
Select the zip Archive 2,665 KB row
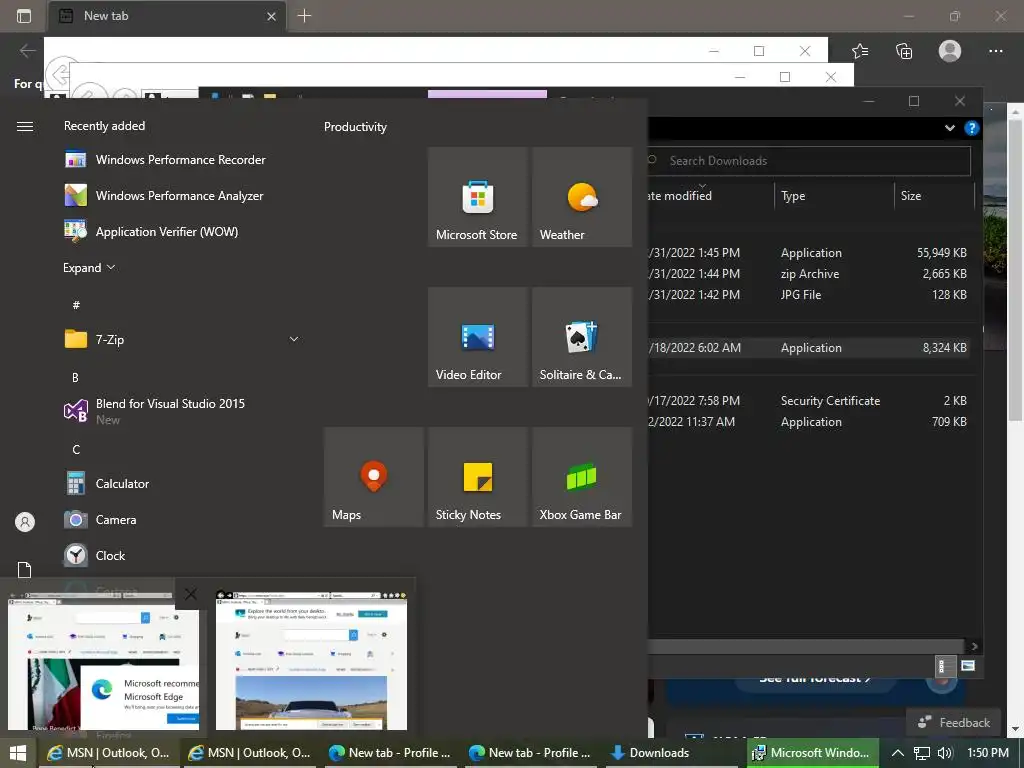click(x=808, y=274)
